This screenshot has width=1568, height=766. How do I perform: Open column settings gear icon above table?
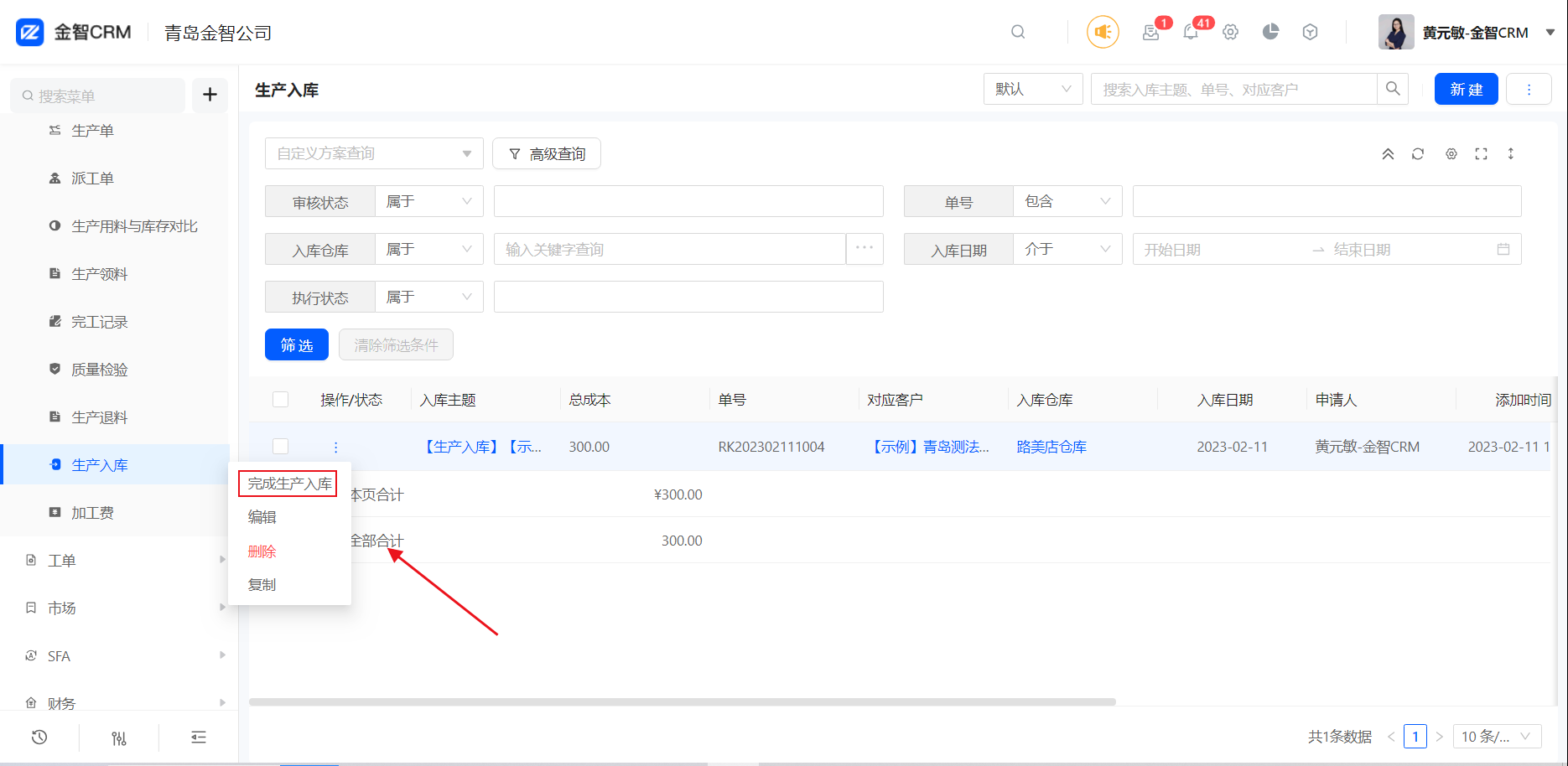pyautogui.click(x=1451, y=153)
